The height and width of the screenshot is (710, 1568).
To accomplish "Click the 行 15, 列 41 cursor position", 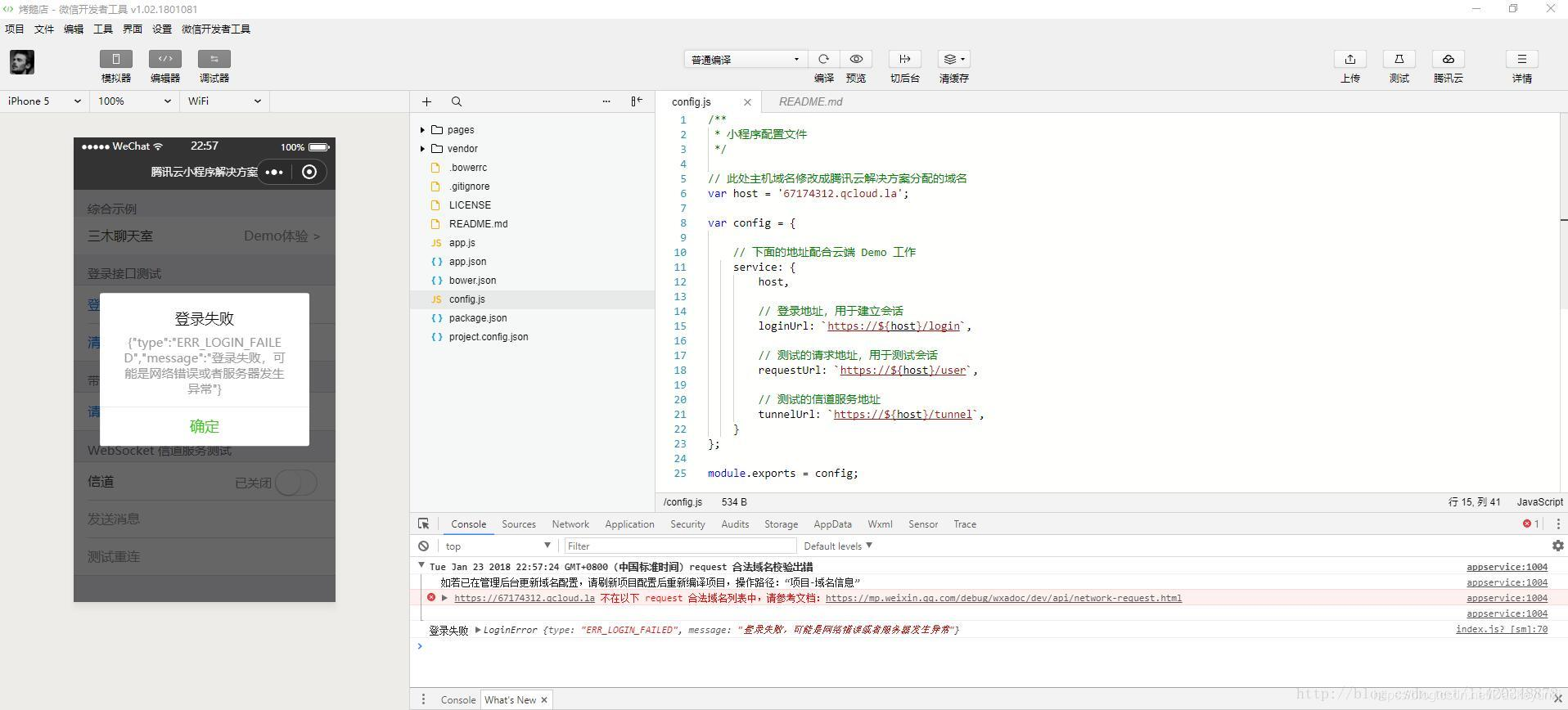I will pyautogui.click(x=1474, y=502).
